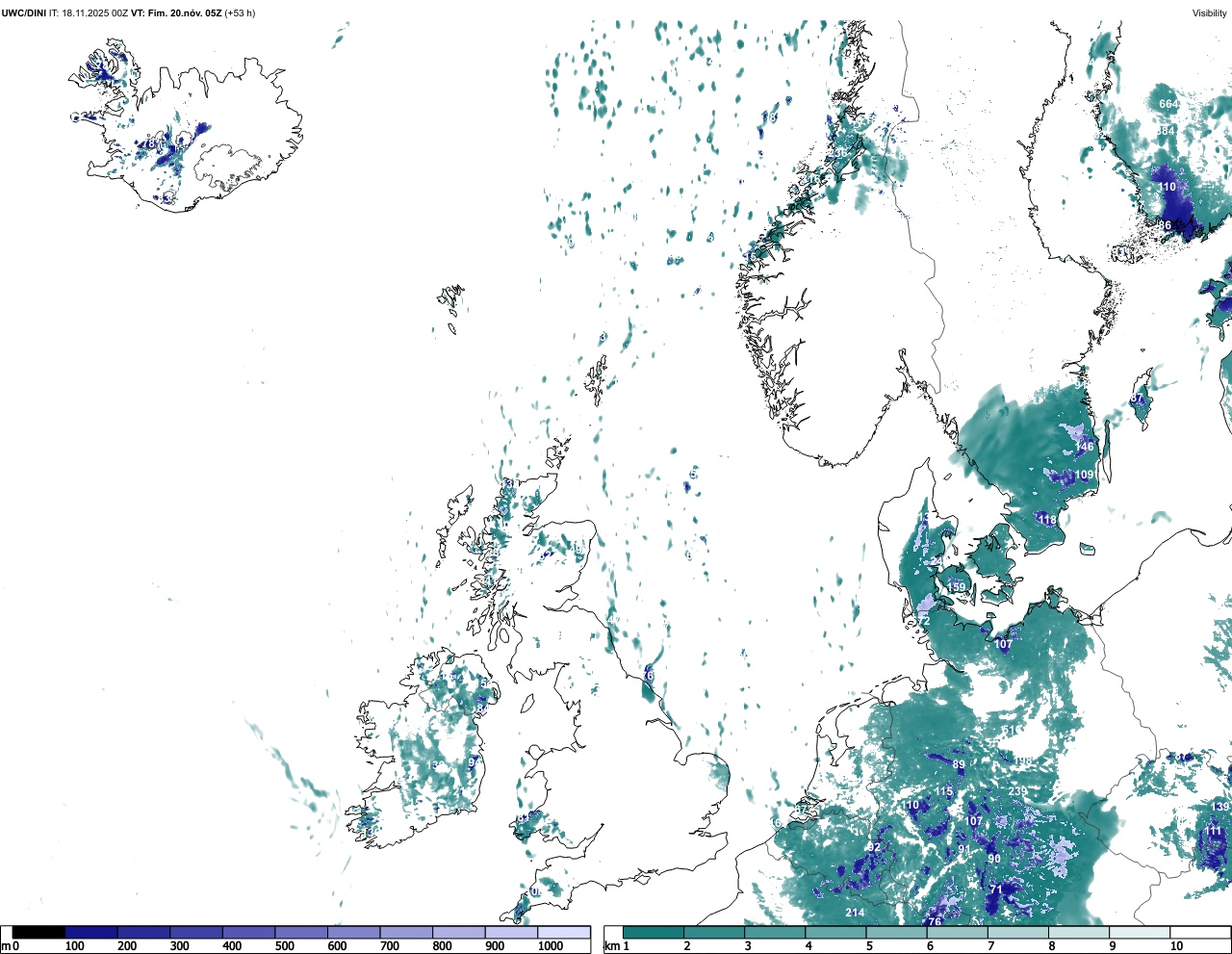The width and height of the screenshot is (1232, 954).
Task: Click the '146' value in southern Sweden
Action: tap(1085, 447)
